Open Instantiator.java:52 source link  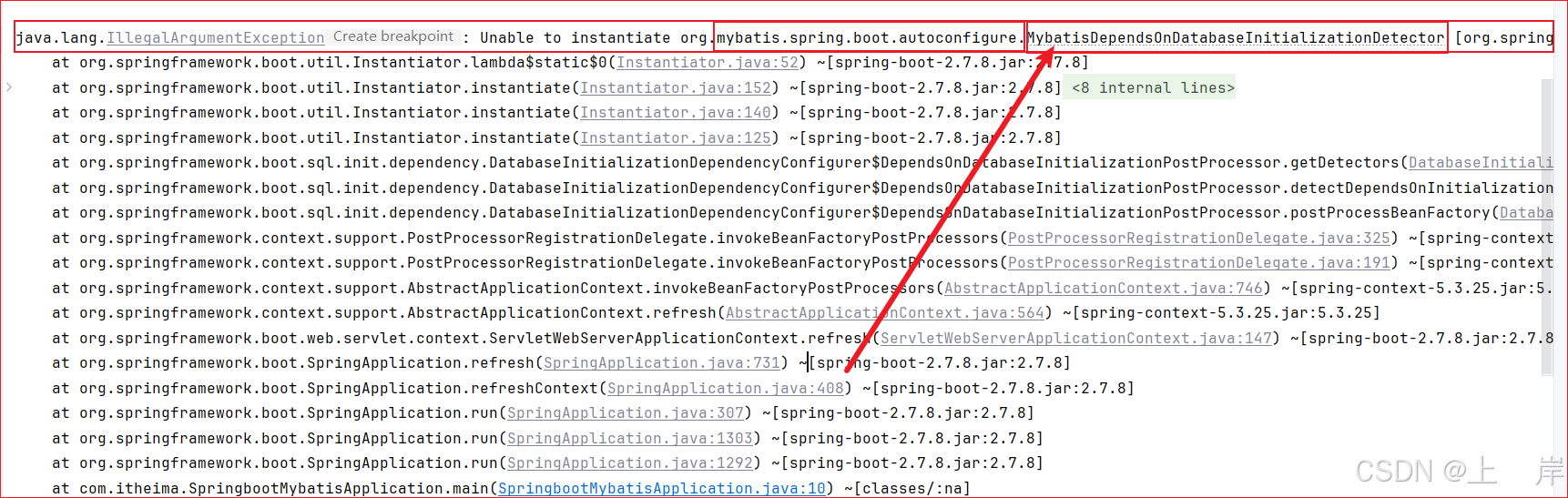[x=708, y=63]
